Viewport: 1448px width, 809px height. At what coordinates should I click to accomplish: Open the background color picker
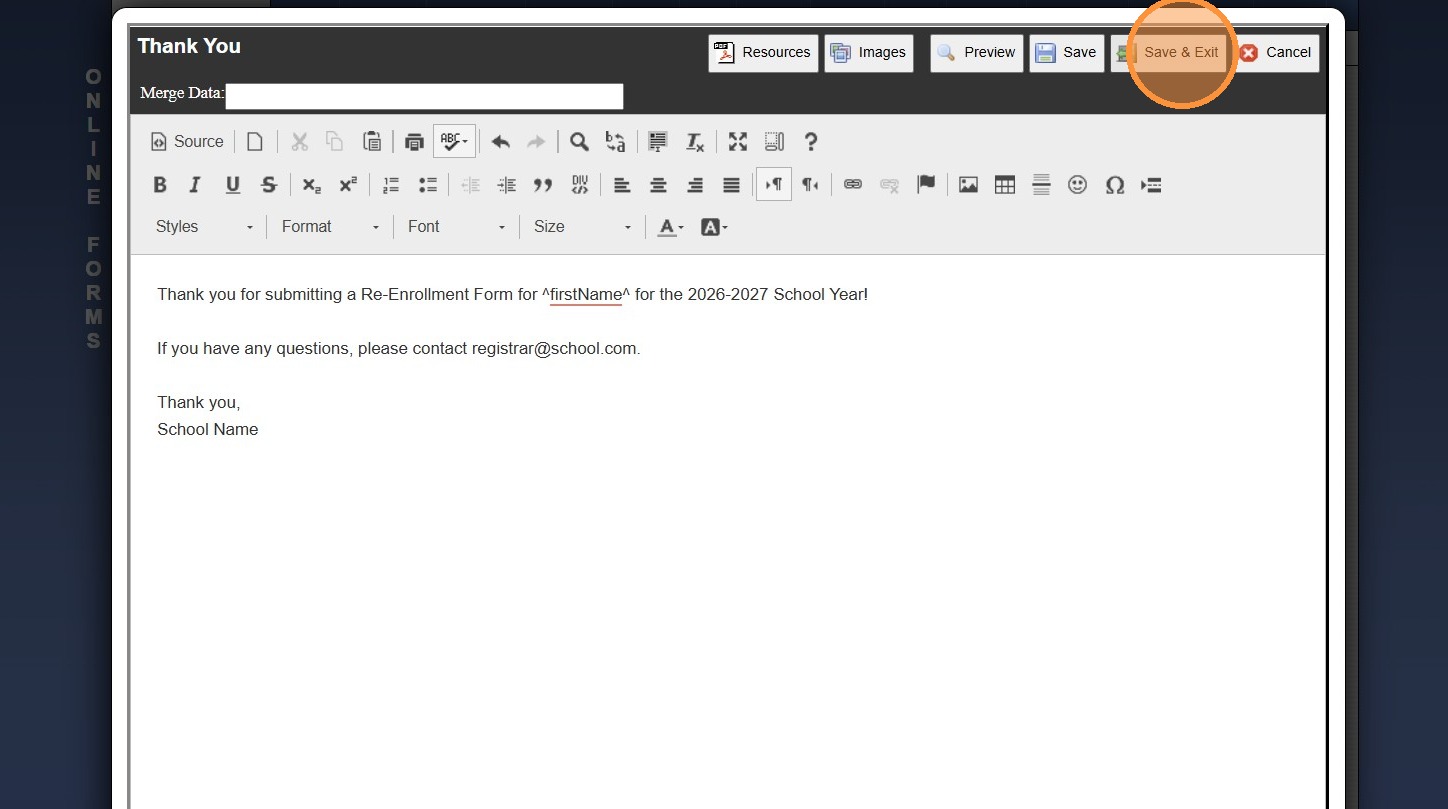[x=714, y=227]
